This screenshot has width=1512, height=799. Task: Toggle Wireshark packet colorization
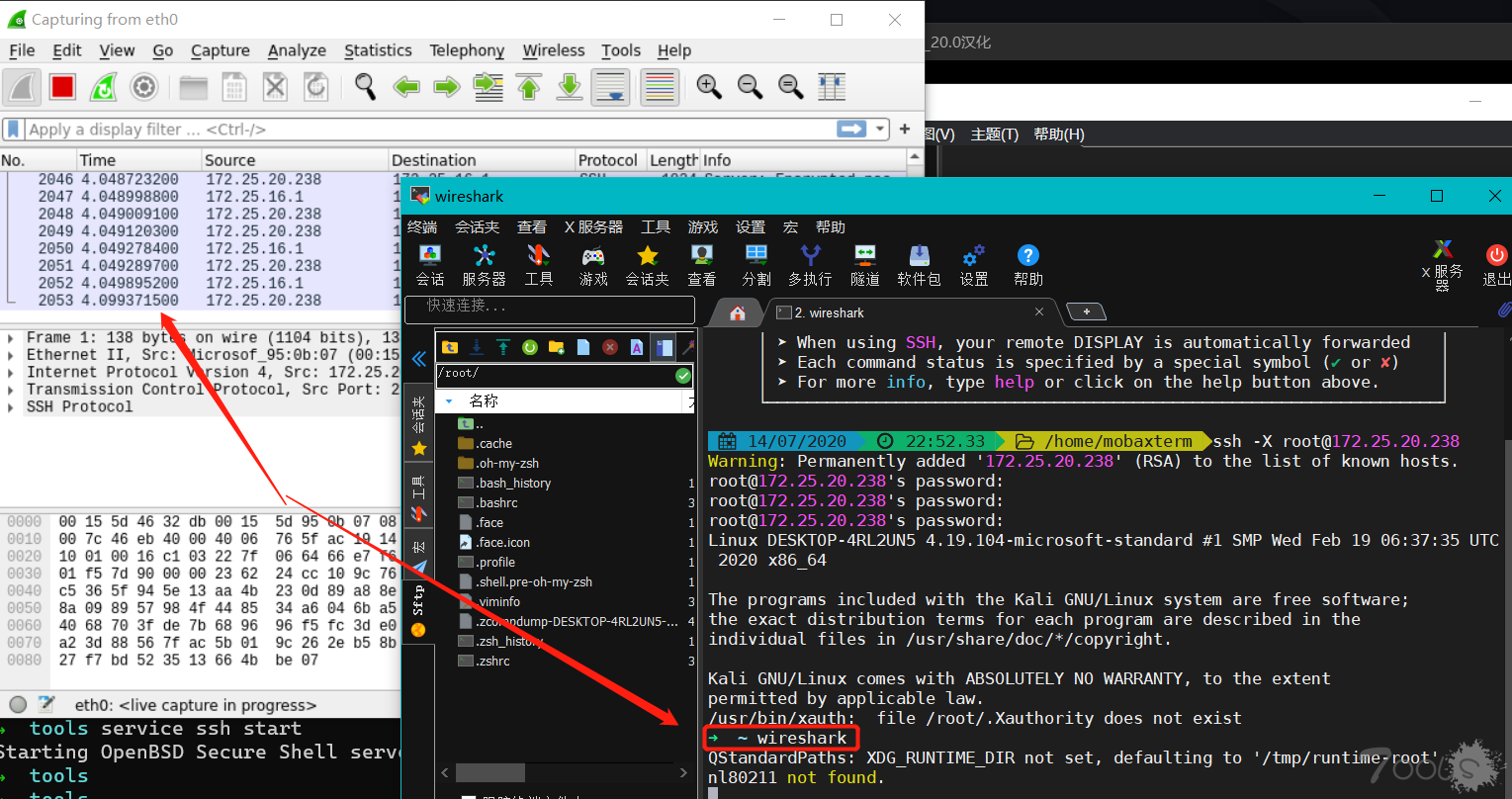659,87
